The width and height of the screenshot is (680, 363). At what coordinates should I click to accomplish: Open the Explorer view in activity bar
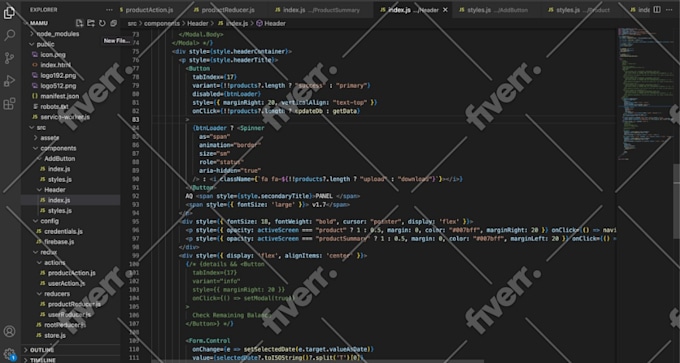point(9,13)
